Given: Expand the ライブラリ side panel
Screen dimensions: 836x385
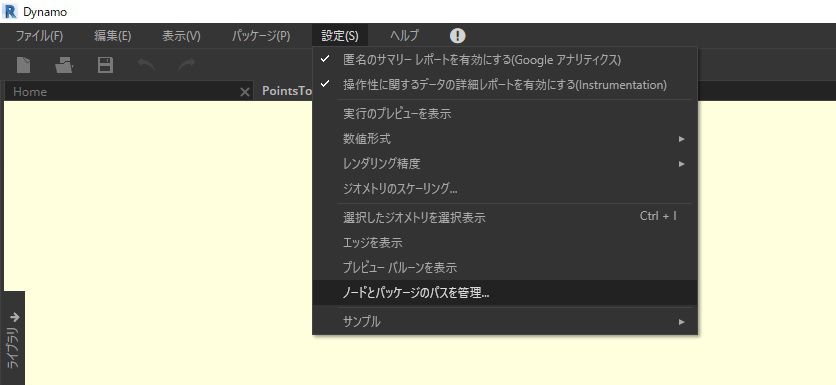Looking at the screenshot, I should point(14,338).
